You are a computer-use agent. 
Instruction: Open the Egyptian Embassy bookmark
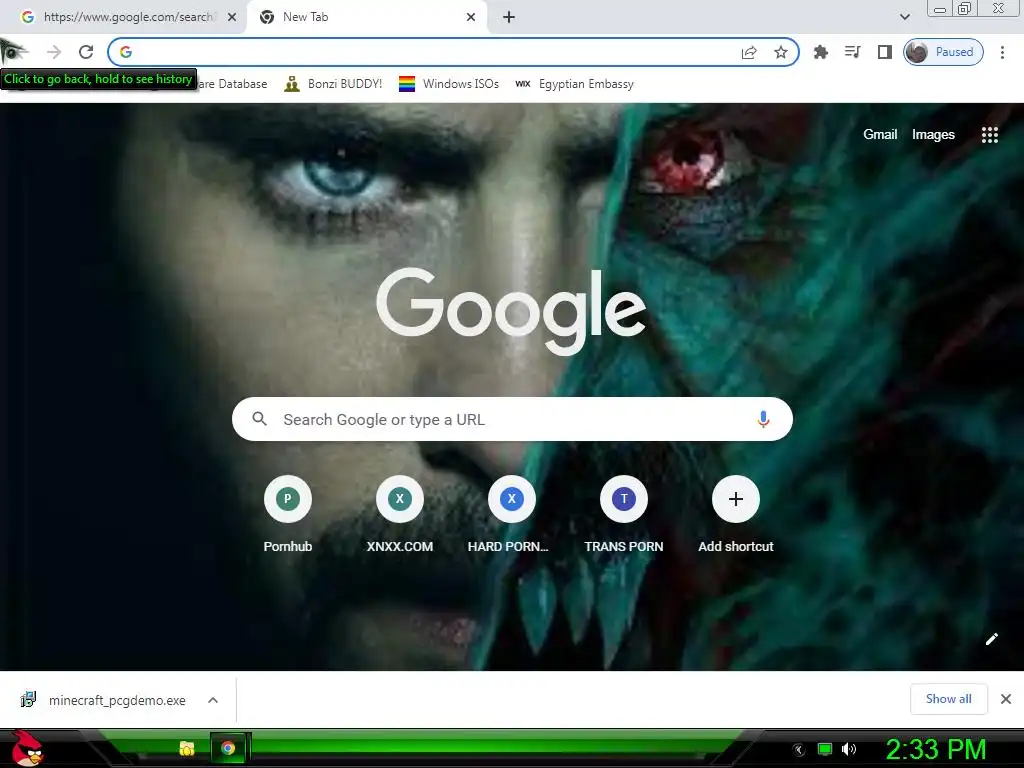pyautogui.click(x=574, y=84)
